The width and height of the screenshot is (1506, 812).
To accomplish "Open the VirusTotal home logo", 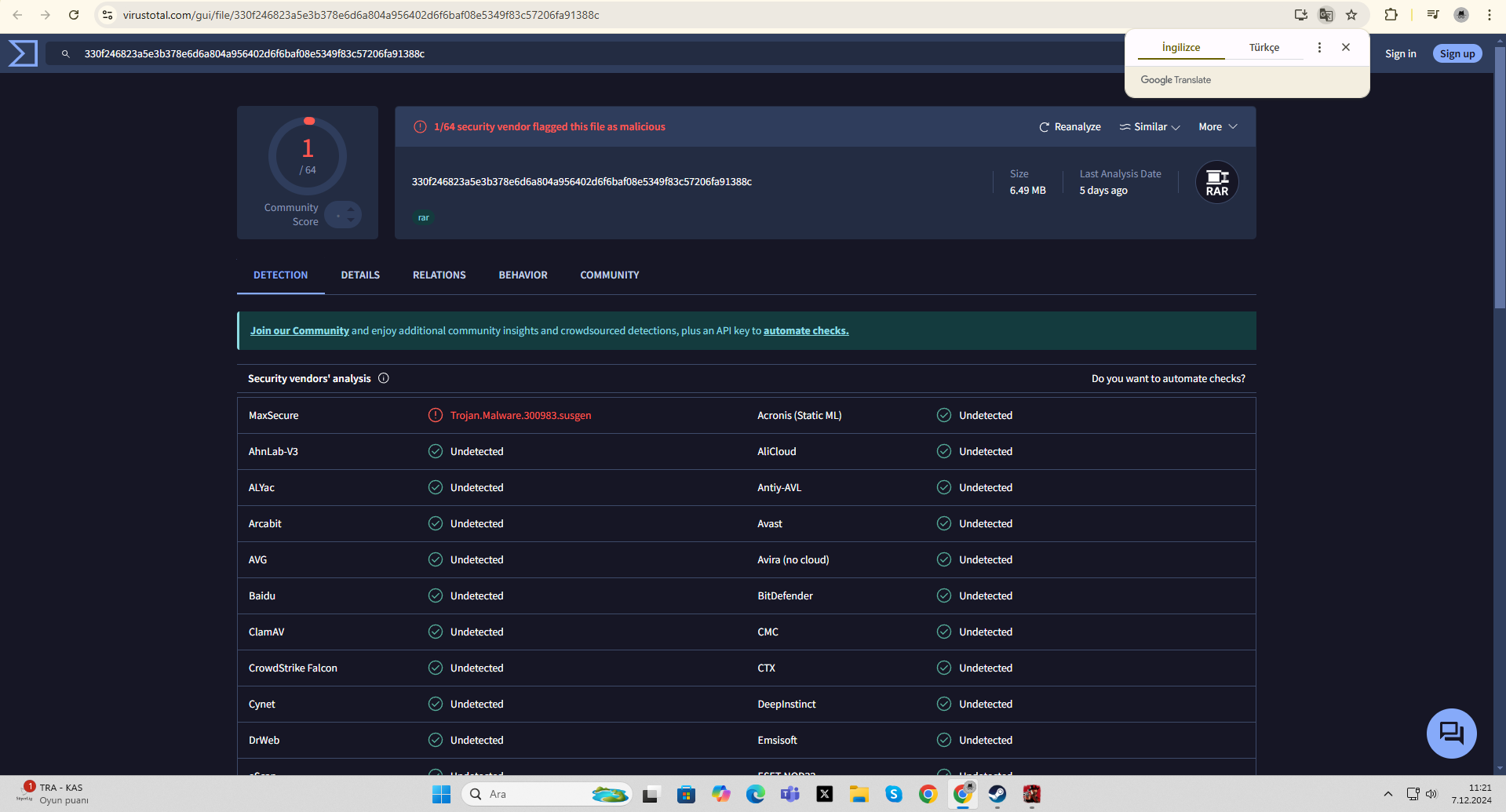I will (x=23, y=53).
